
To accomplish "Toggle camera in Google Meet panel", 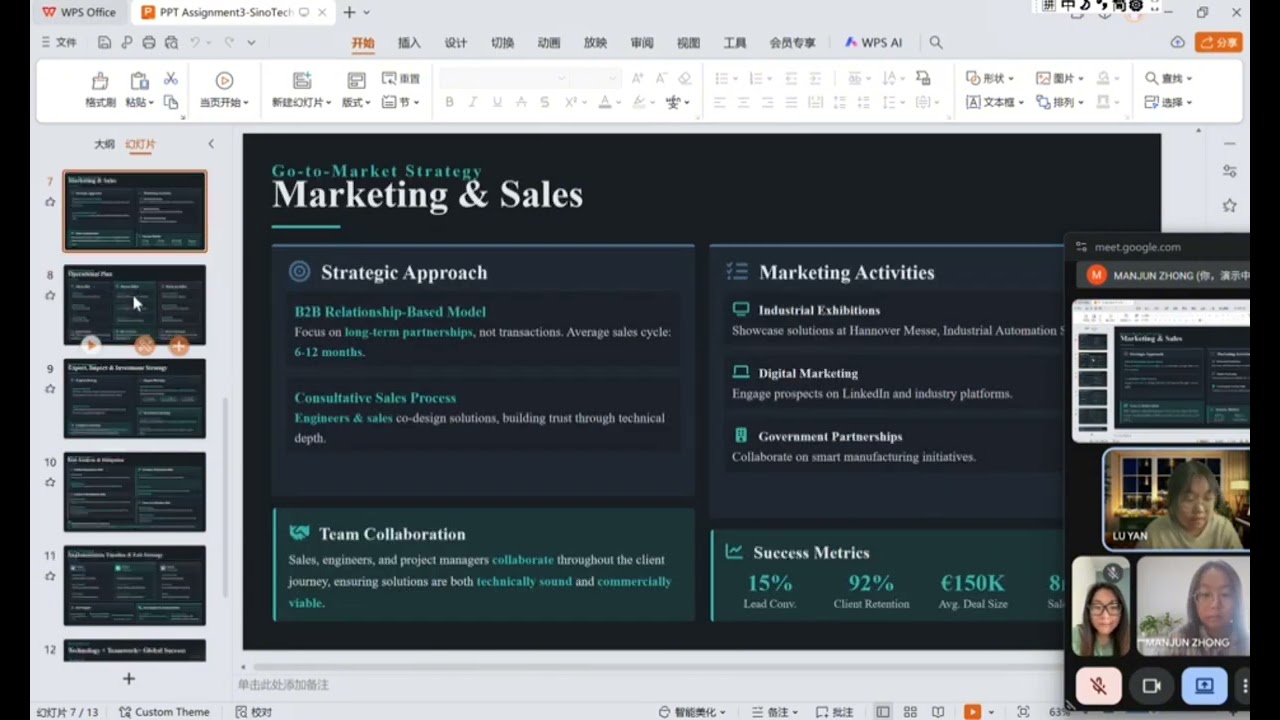I will (x=1151, y=685).
